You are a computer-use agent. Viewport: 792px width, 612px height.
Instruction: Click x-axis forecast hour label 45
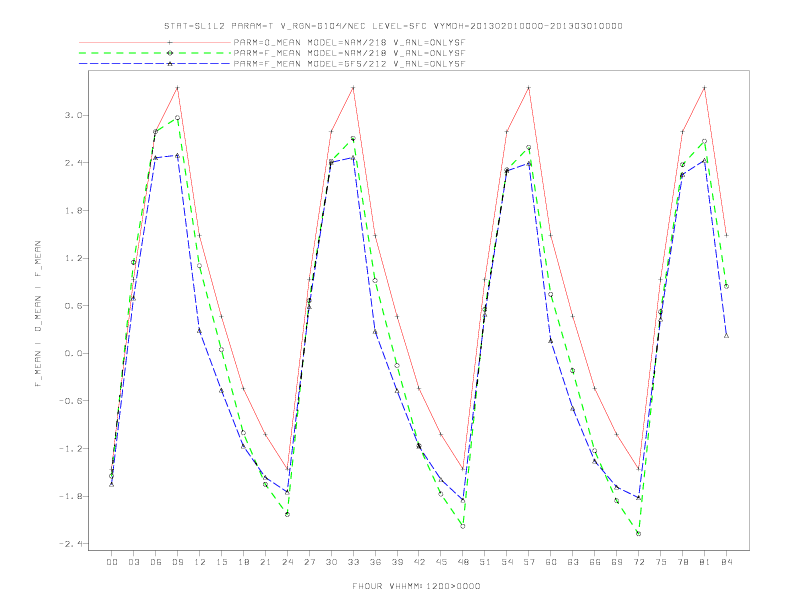pyautogui.click(x=441, y=562)
